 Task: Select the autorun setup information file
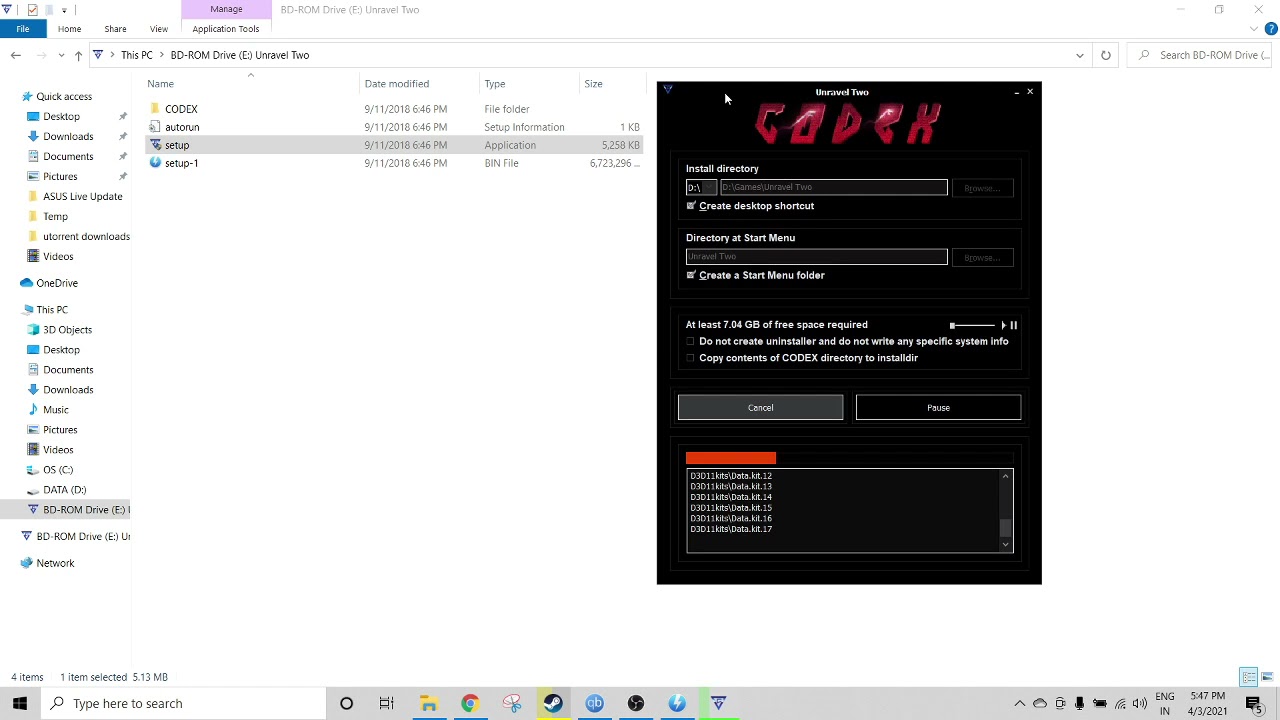coord(182,127)
